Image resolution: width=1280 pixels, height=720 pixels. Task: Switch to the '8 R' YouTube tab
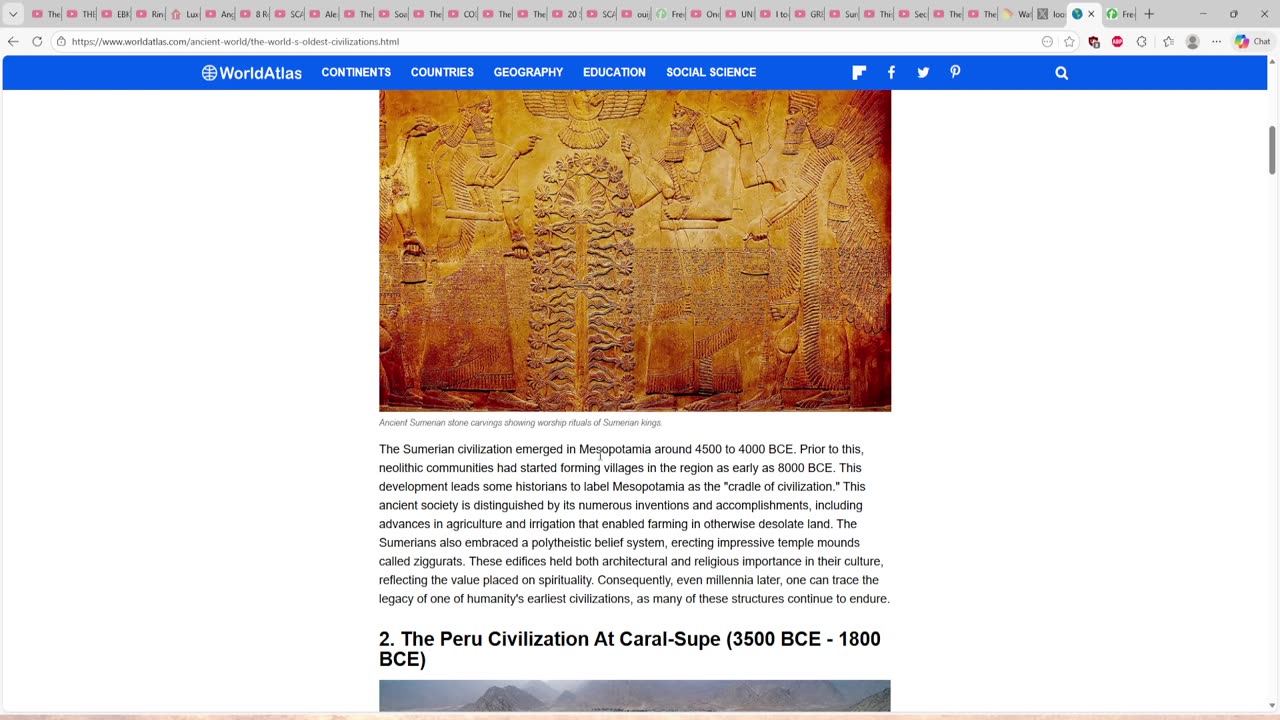point(254,14)
